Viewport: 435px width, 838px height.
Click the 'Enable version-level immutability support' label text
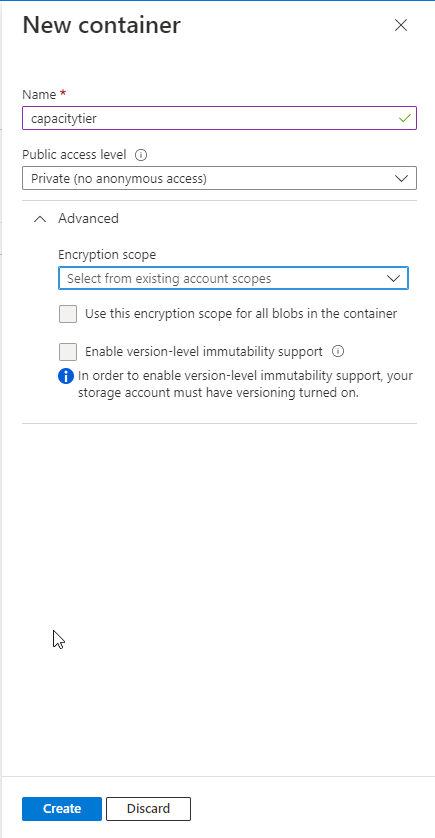(204, 352)
